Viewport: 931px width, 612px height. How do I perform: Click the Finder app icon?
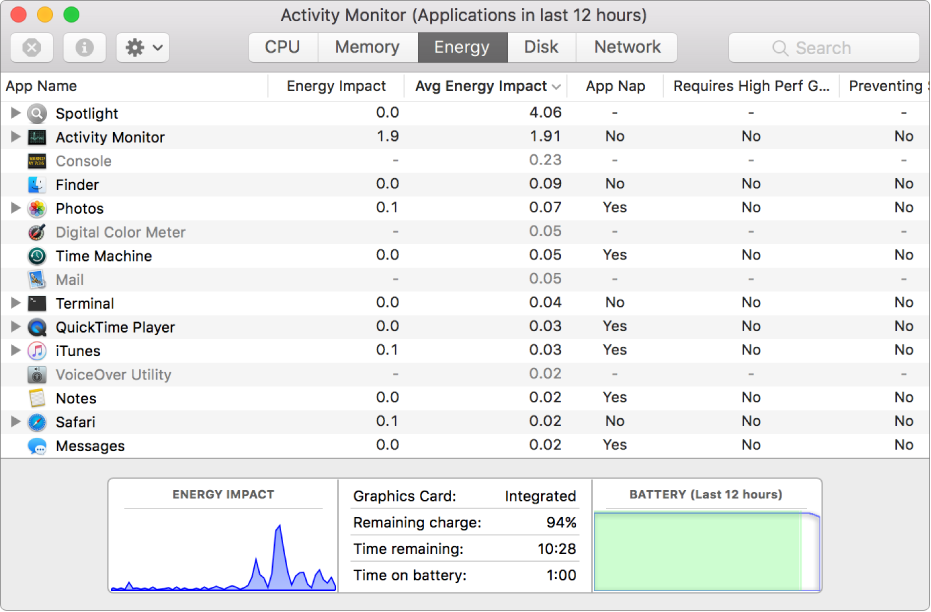(x=37, y=185)
